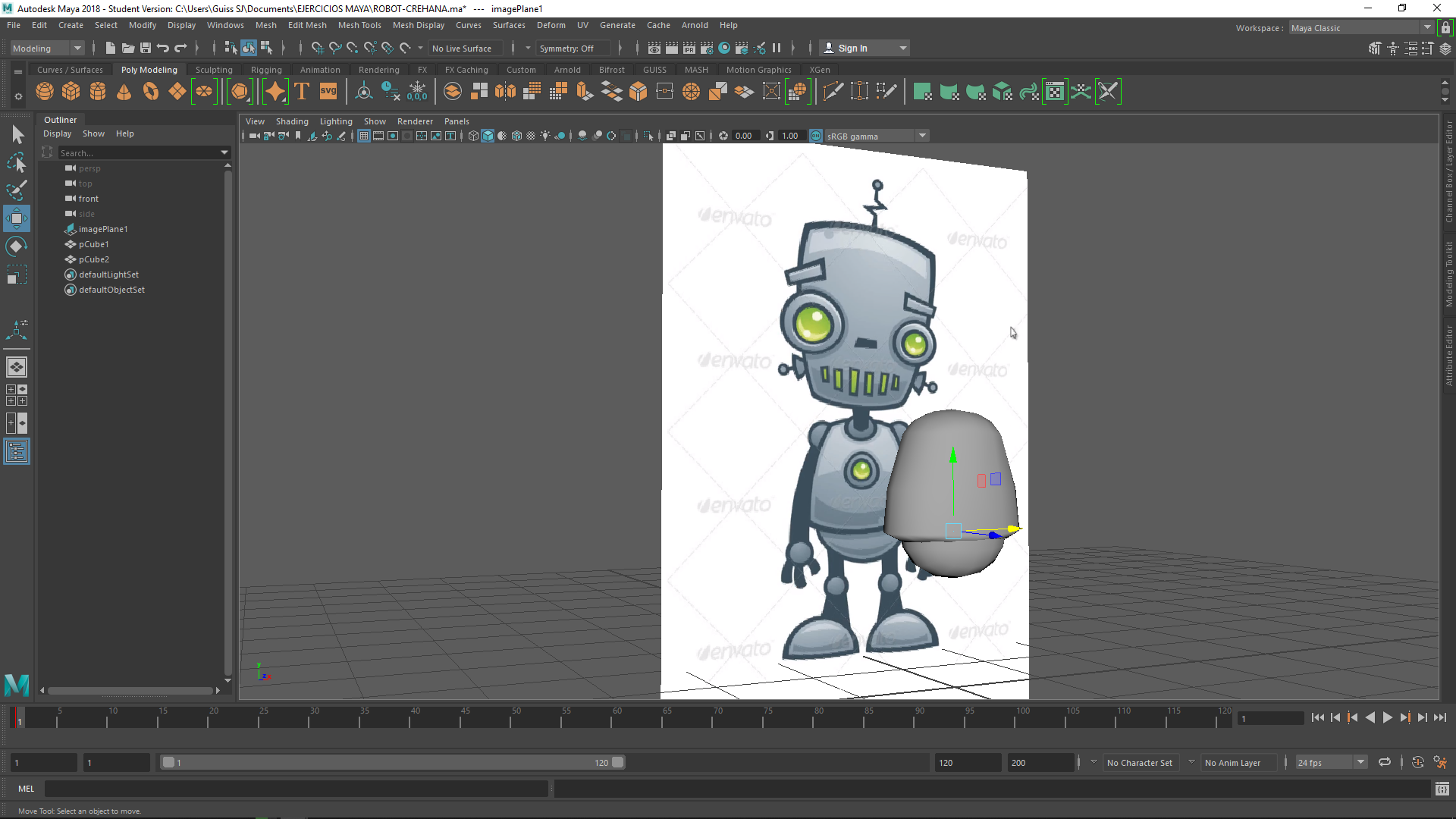Open the sRGB gamma view transform dropdown
1456x819 pixels.
[x=877, y=136]
